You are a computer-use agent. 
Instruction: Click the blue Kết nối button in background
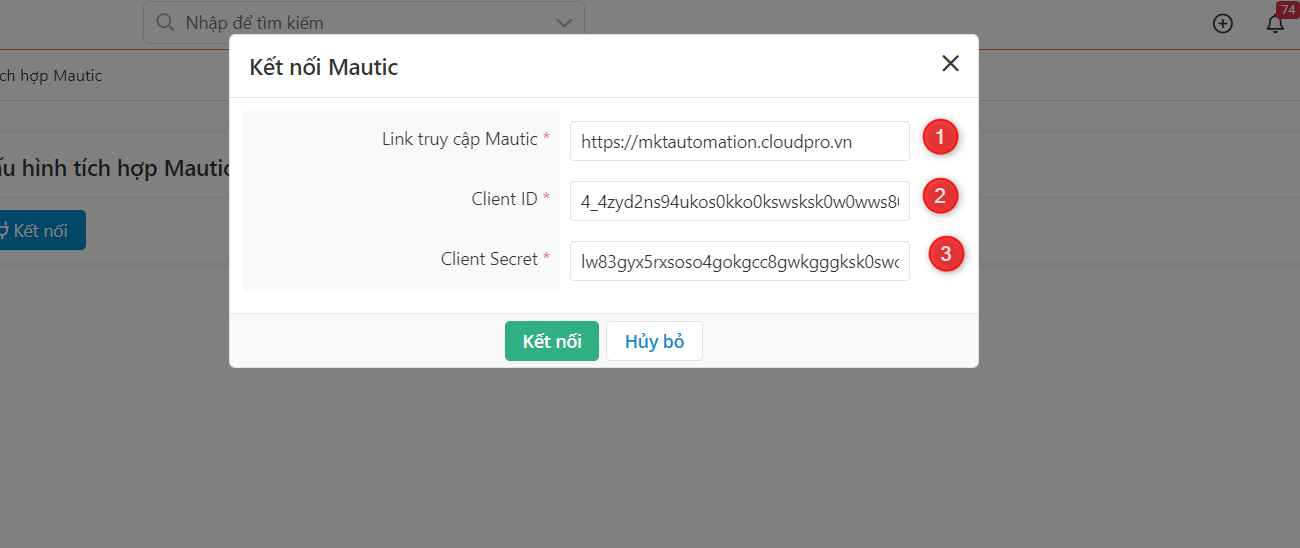coord(41,230)
